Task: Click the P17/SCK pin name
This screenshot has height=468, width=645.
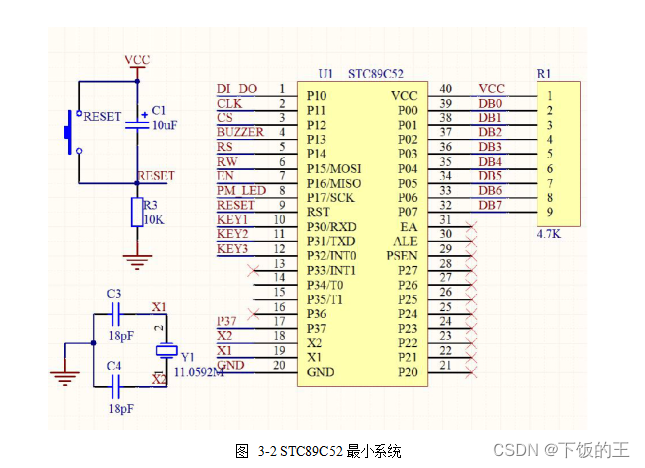Action: (x=330, y=198)
